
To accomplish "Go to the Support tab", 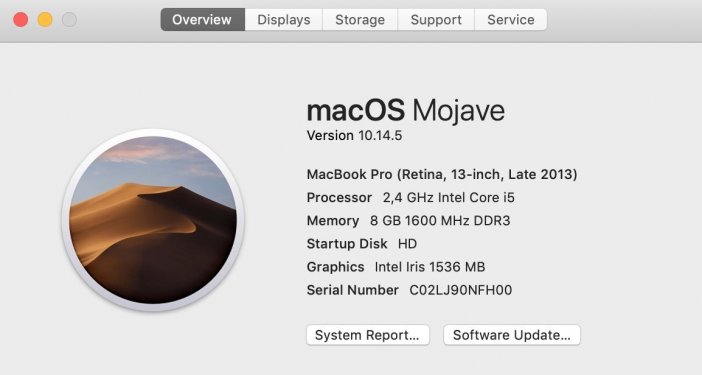I will 436,20.
